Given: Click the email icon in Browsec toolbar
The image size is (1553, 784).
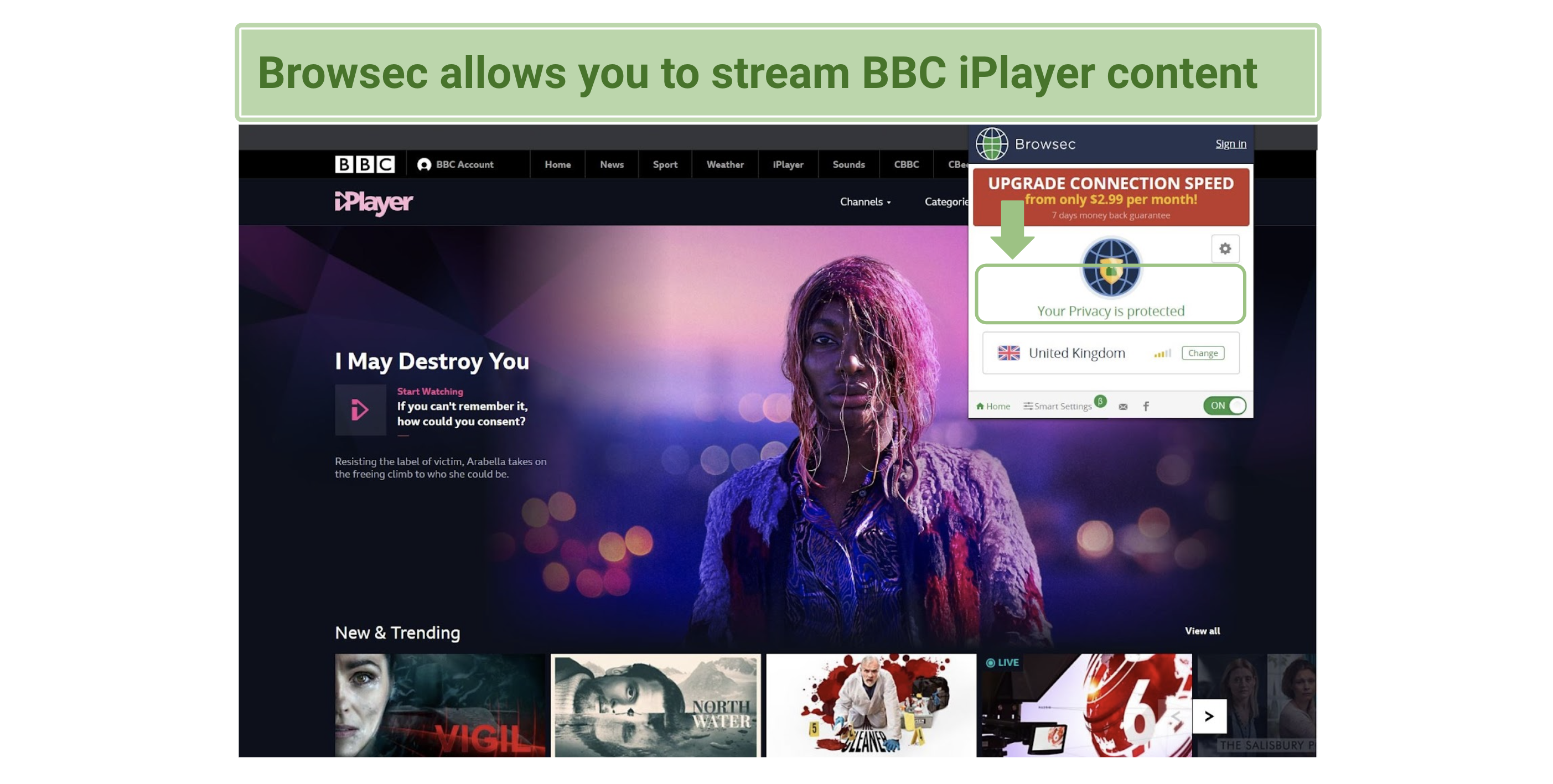Looking at the screenshot, I should coord(1122,405).
